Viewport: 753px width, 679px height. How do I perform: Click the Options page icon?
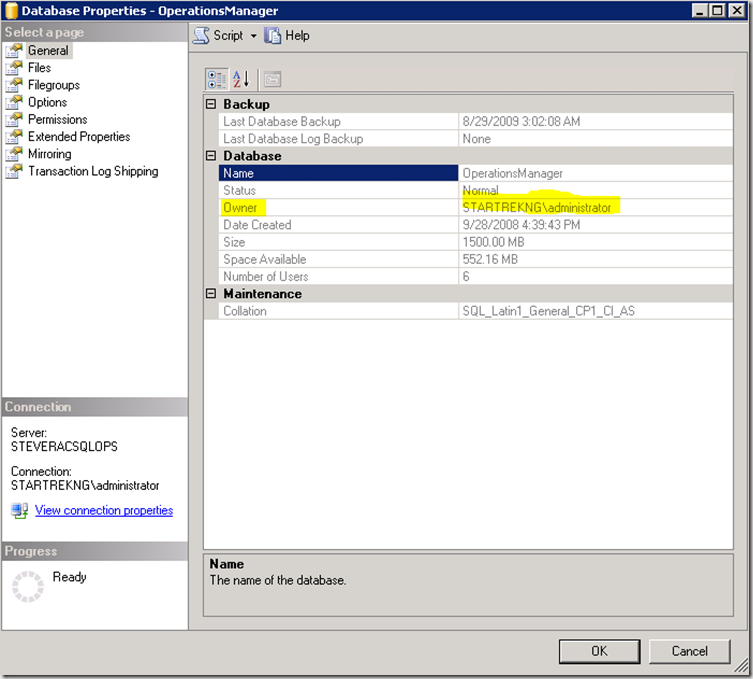[x=14, y=102]
